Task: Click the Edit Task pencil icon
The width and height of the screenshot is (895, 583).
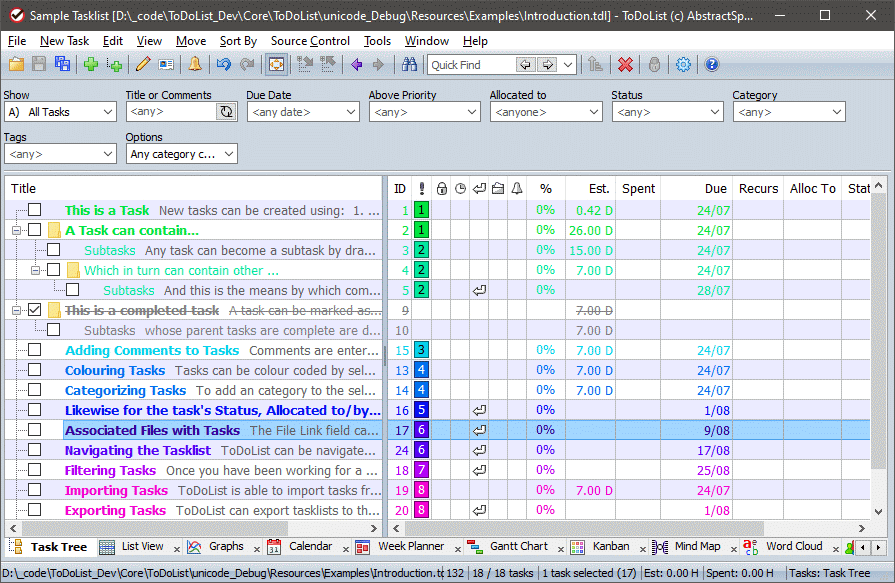Action: pyautogui.click(x=143, y=65)
